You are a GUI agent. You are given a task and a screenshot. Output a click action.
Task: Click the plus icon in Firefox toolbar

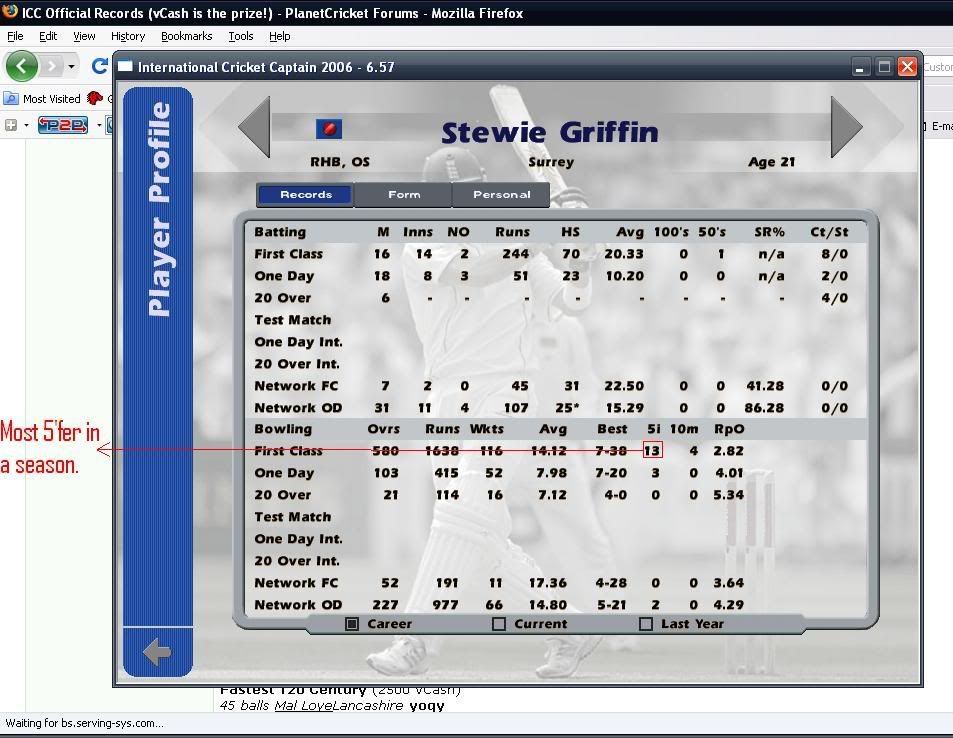pyautogui.click(x=11, y=125)
